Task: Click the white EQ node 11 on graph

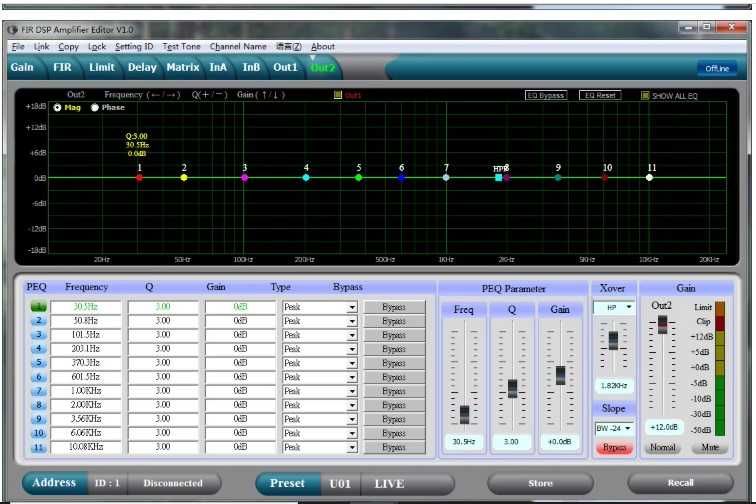Action: [x=650, y=177]
